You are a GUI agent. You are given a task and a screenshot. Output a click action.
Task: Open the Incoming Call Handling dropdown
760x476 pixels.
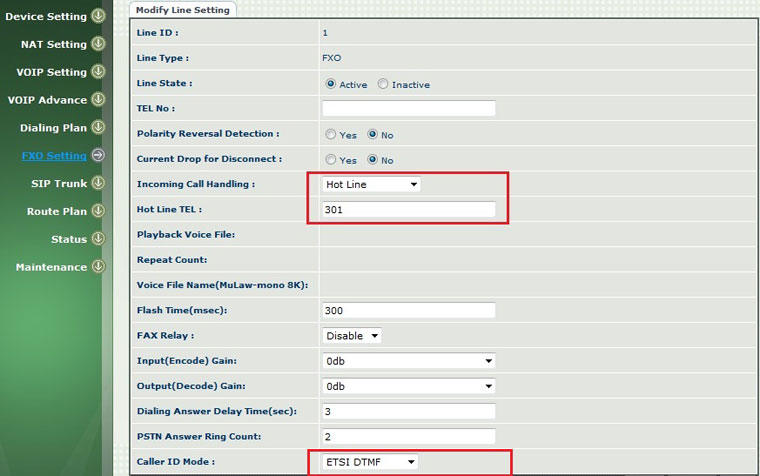pyautogui.click(x=371, y=185)
